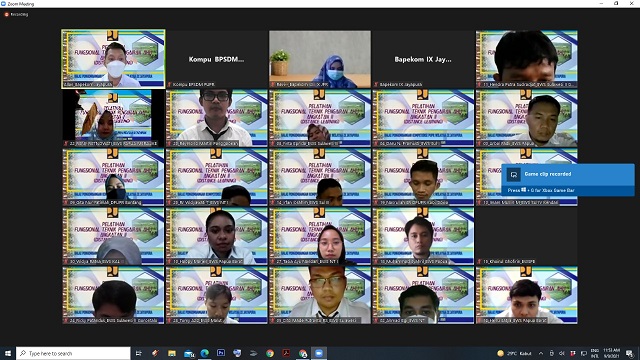
Task: Launch Microsoft Edge from taskbar
Action: tap(204, 353)
